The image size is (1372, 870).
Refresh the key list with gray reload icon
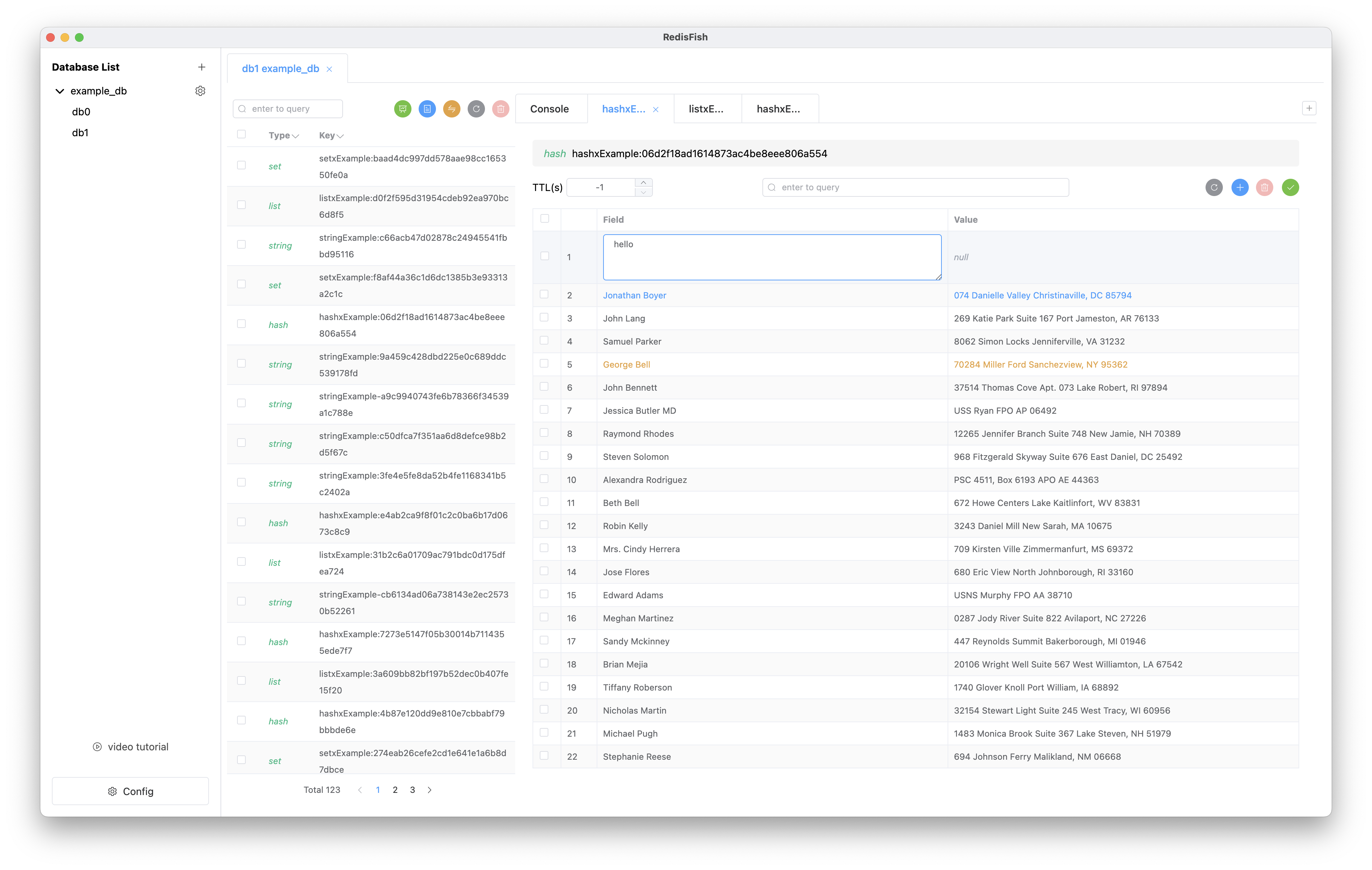[476, 108]
